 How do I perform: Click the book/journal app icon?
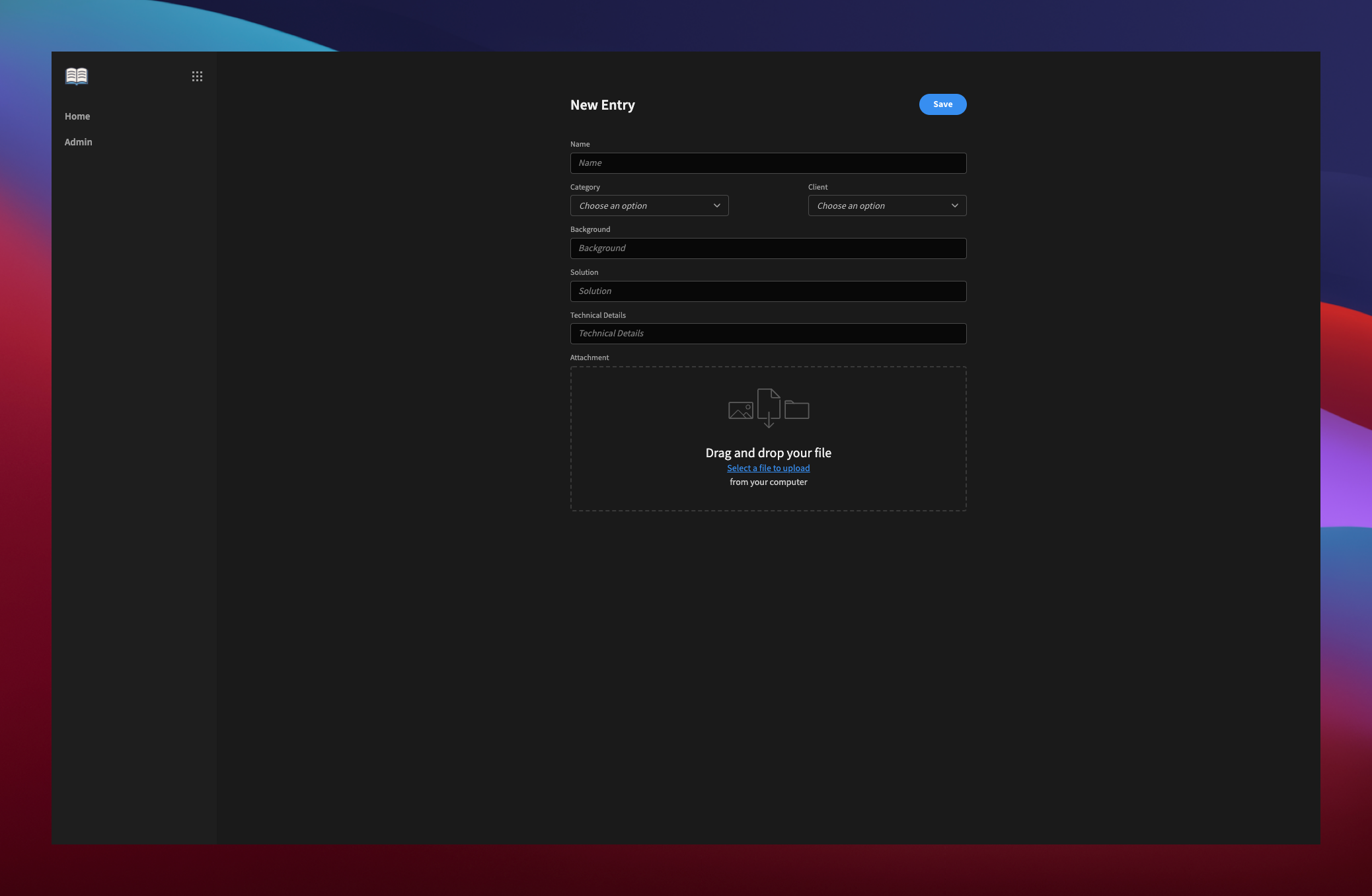pyautogui.click(x=76, y=75)
